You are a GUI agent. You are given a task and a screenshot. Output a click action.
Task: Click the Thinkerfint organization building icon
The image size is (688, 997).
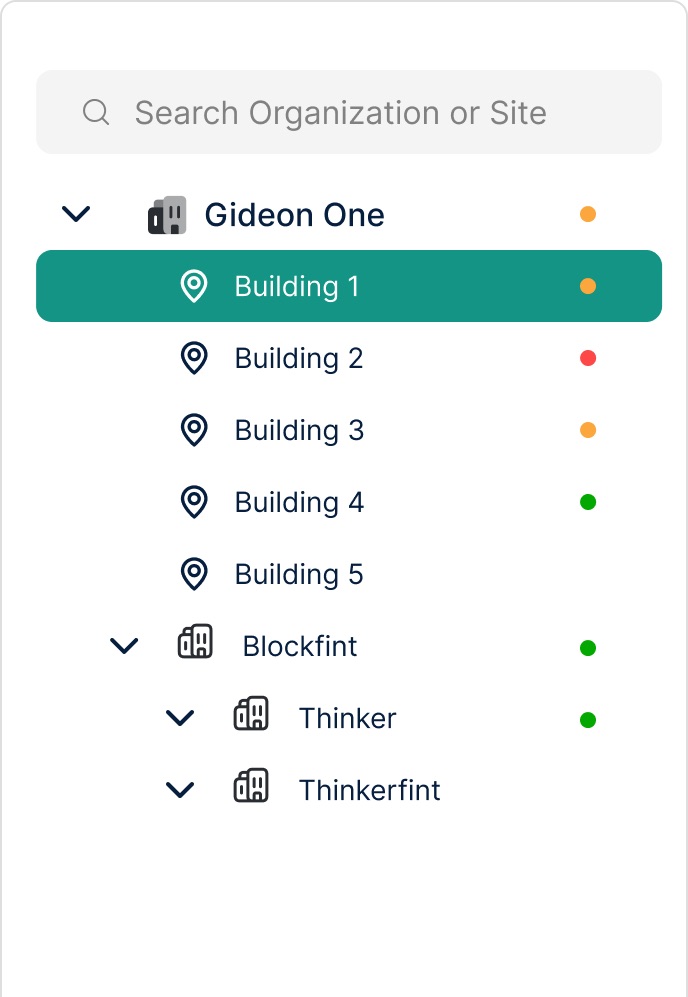(251, 787)
